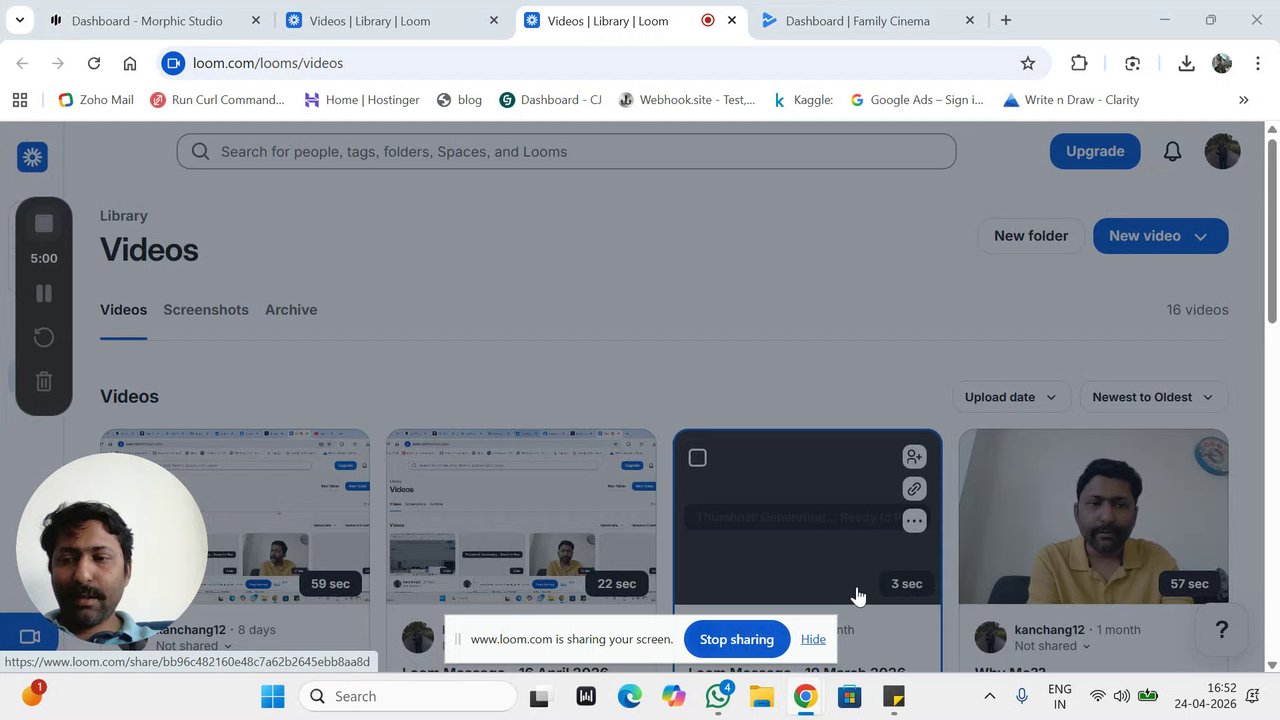Open the Write n Draw - Clarity bookmark
The height and width of the screenshot is (720, 1280).
pos(1071,100)
